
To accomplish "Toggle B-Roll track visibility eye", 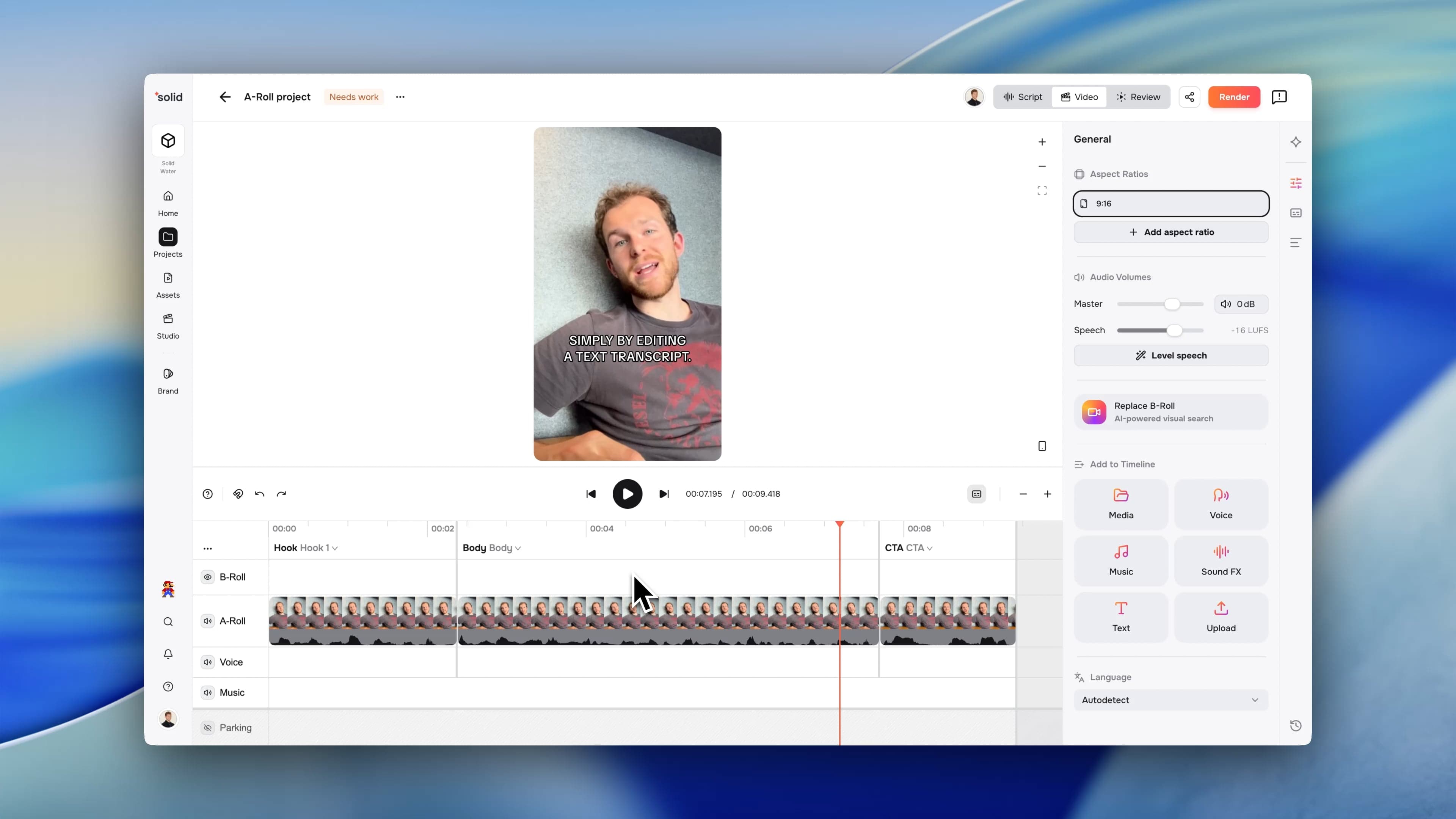I will pyautogui.click(x=207, y=577).
